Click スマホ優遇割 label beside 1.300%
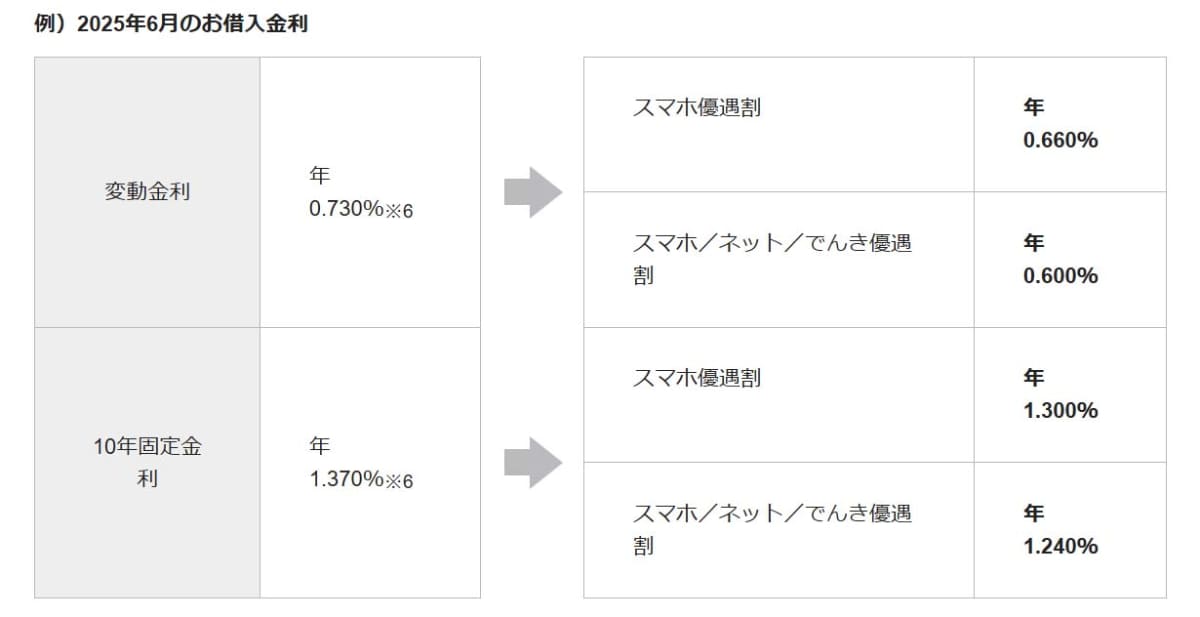 click(697, 377)
